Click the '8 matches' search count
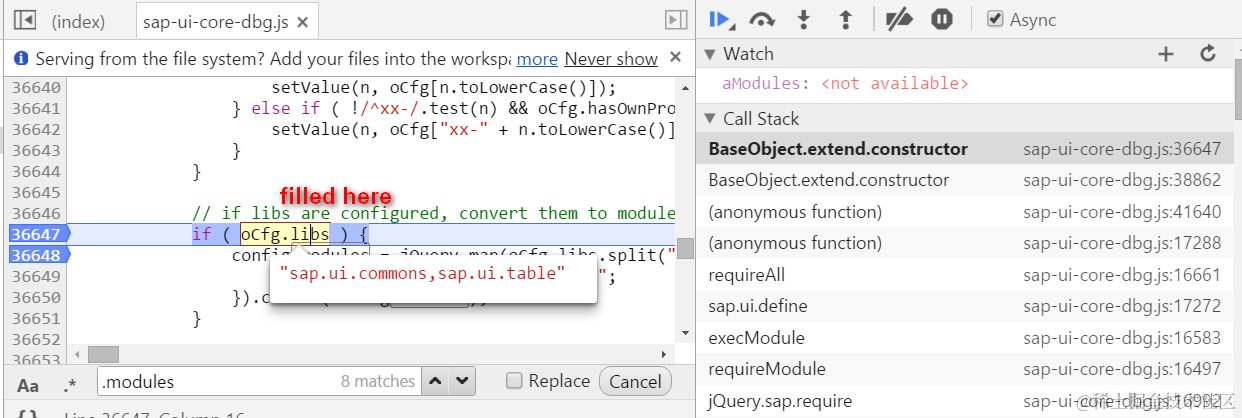 tap(377, 381)
